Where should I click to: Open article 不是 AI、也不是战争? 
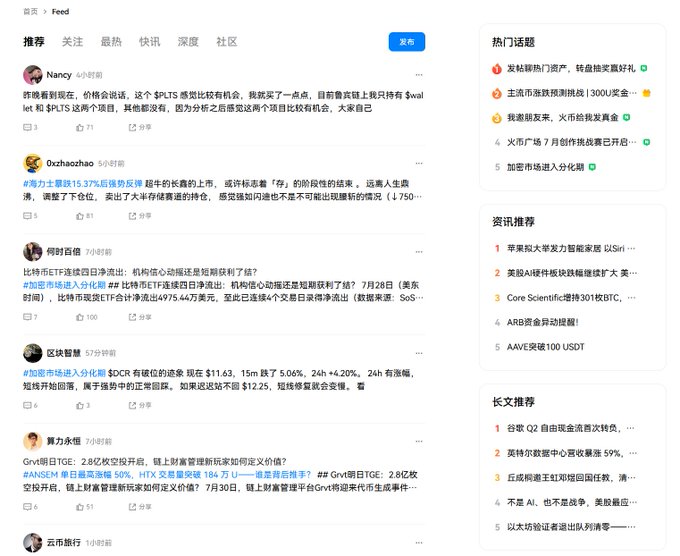point(572,502)
